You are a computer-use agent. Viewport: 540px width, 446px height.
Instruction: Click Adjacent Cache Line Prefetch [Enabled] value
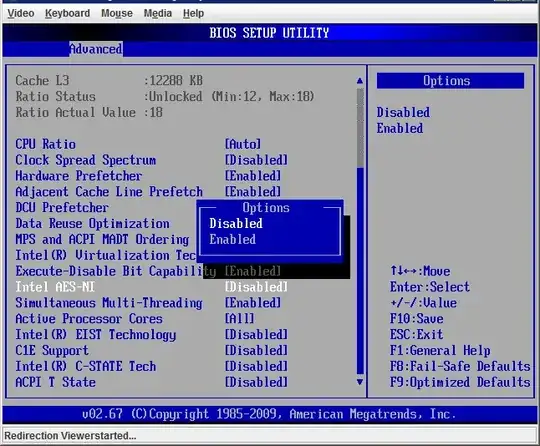(x=253, y=192)
